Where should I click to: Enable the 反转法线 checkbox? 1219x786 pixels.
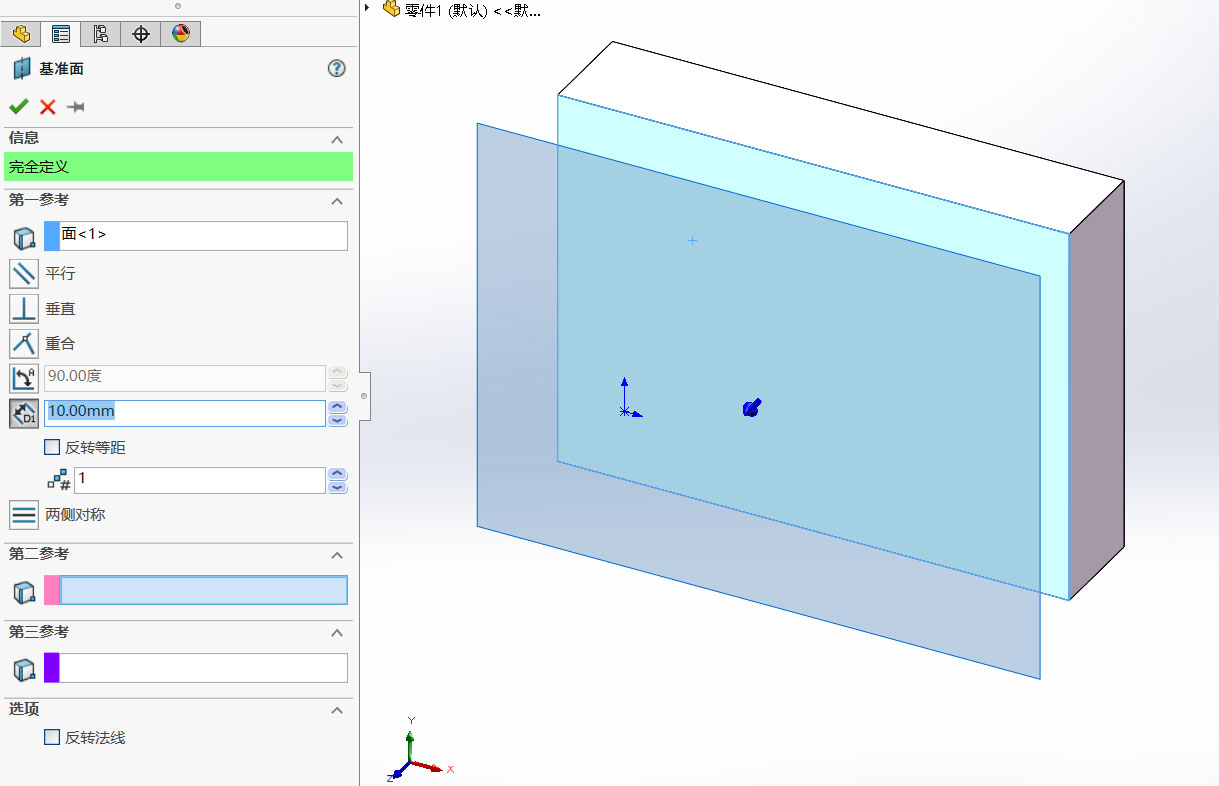click(x=52, y=738)
